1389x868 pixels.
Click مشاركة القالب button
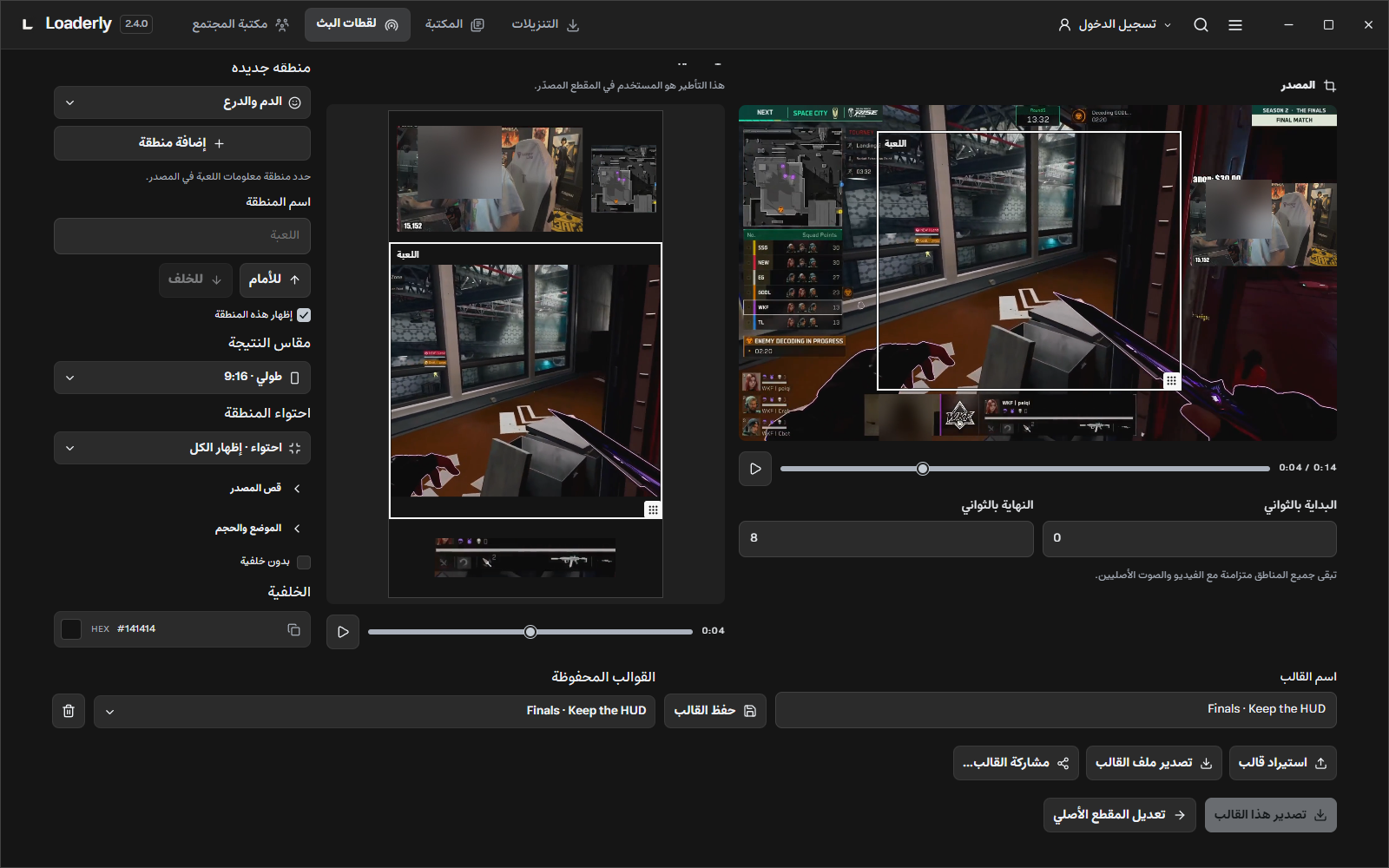tap(1016, 763)
